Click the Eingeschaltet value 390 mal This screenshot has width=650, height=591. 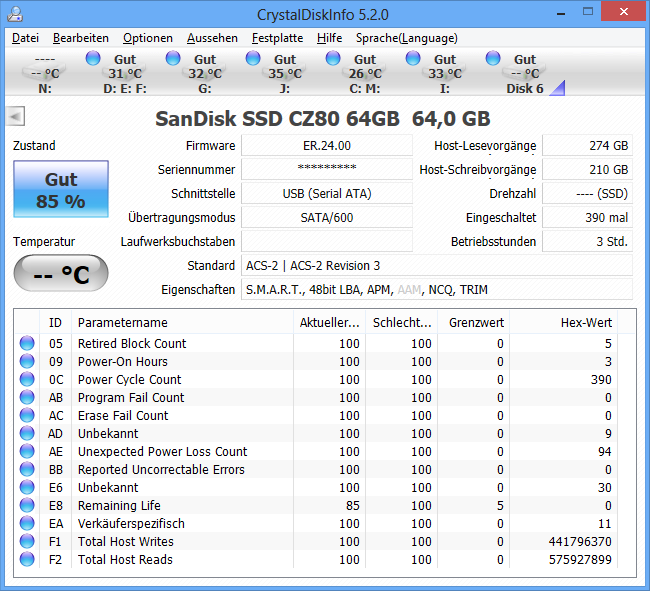587,218
